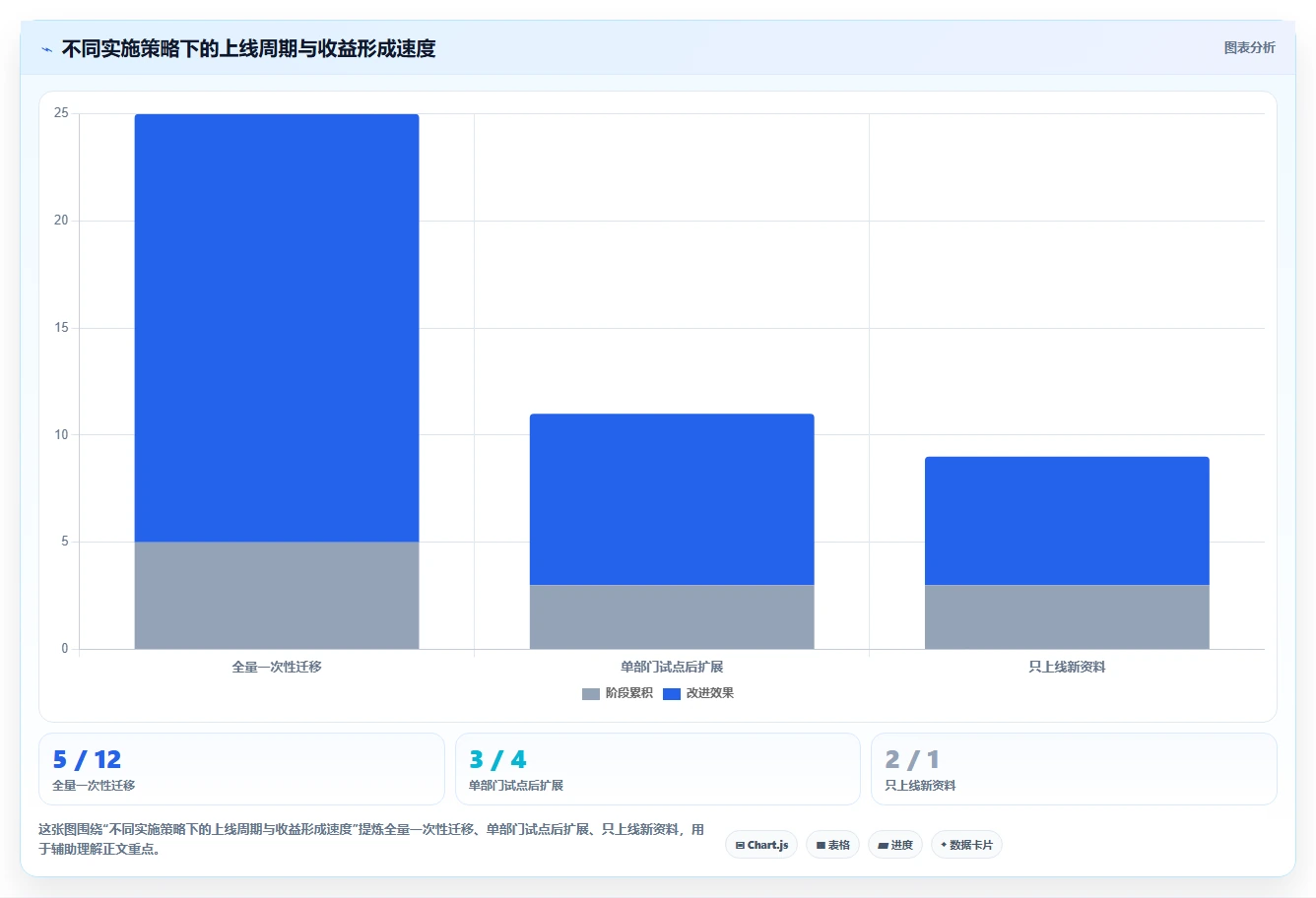Image resolution: width=1316 pixels, height=898 pixels.
Task: Click the gray bar segment for 单部门试点后扩展
Action: point(672,617)
